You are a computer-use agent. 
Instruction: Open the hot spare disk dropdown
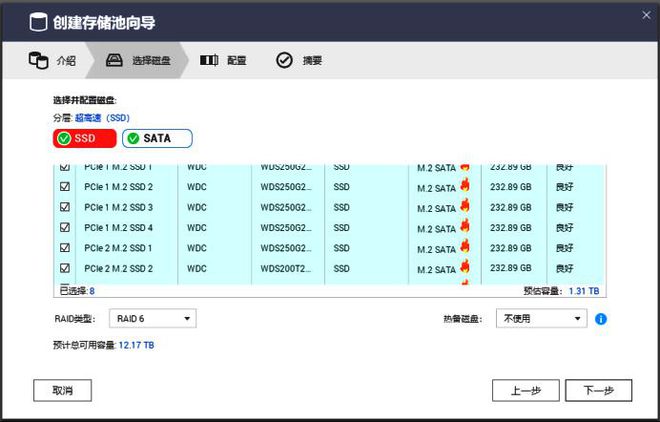541,318
